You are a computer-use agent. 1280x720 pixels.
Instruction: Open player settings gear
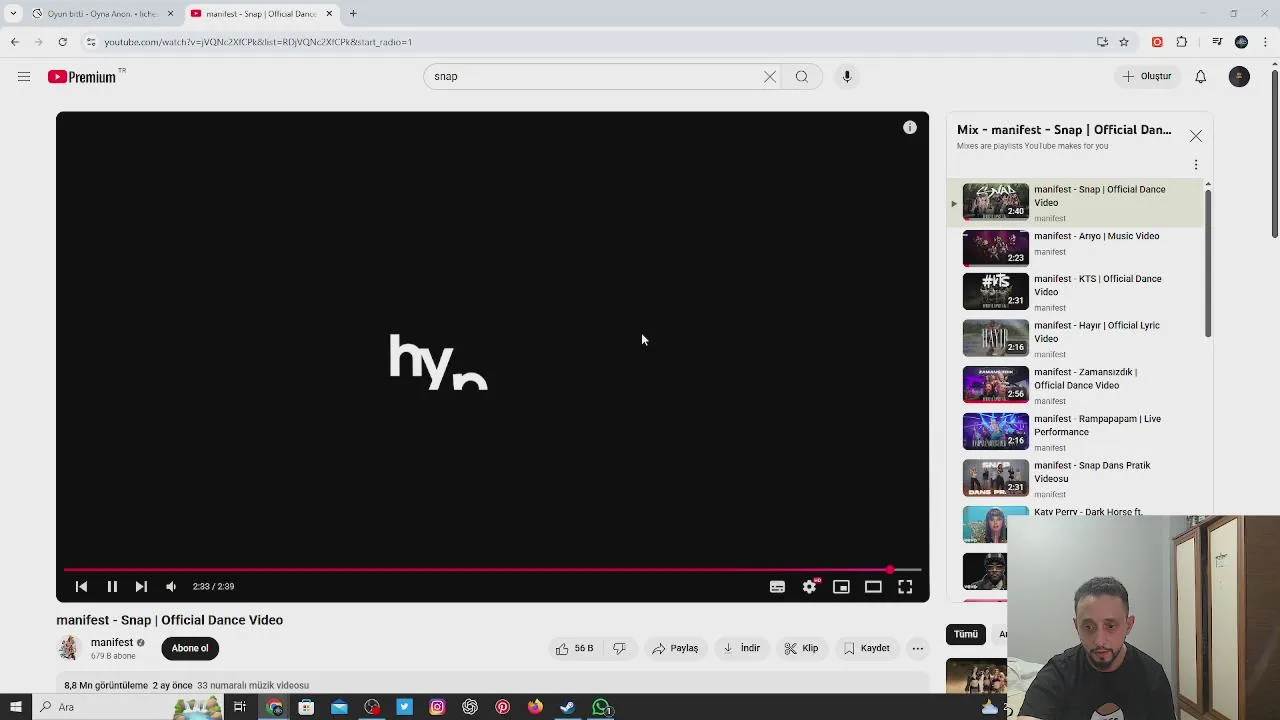pos(809,587)
